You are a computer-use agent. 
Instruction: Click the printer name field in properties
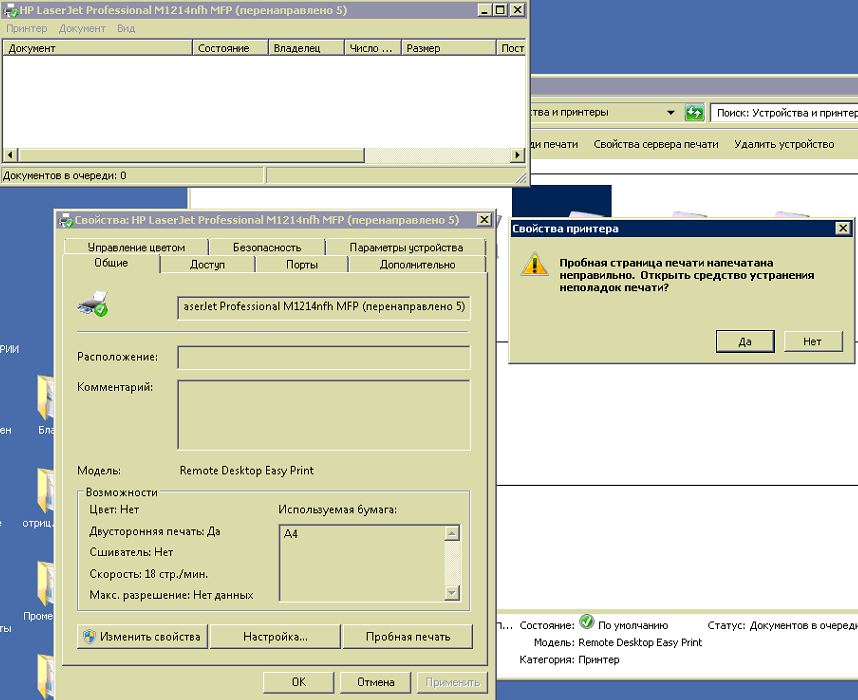click(324, 307)
